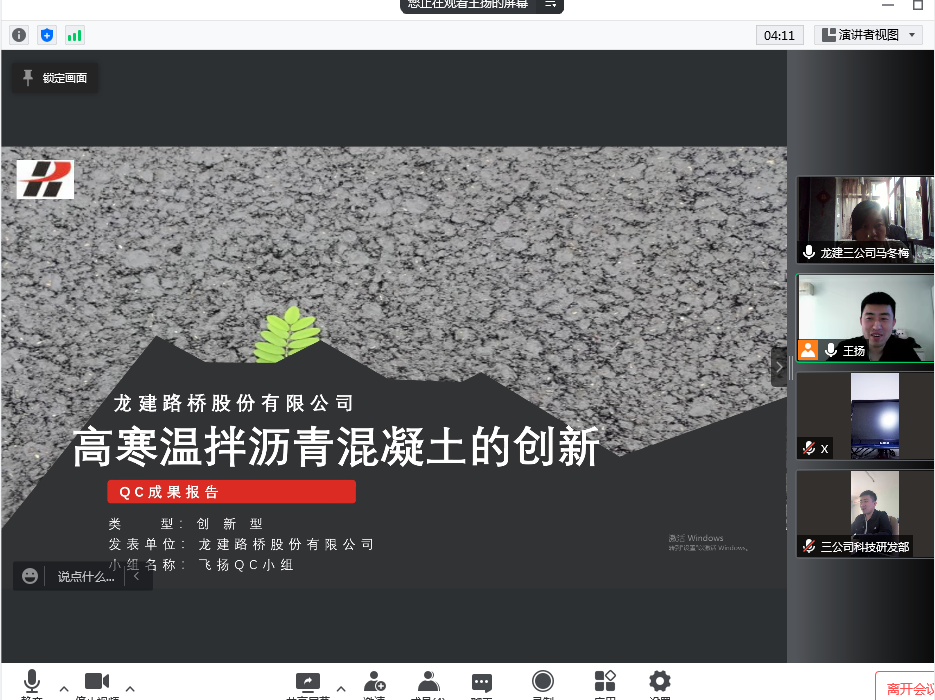Click muted microphone on 三公司科技研发部 tile
This screenshot has width=935, height=700.
[x=809, y=546]
